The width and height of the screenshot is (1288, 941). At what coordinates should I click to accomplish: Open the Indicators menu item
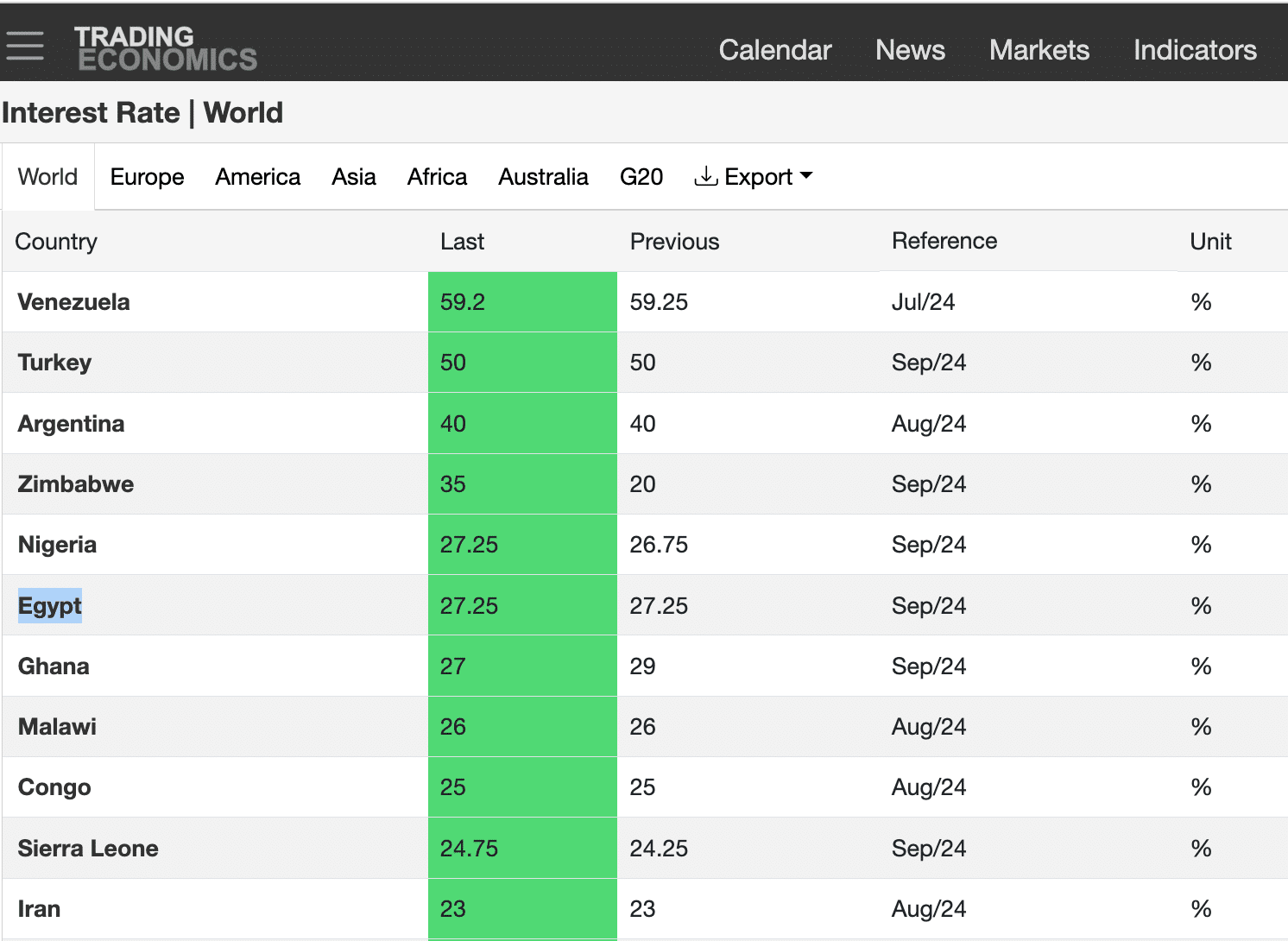tap(1195, 50)
